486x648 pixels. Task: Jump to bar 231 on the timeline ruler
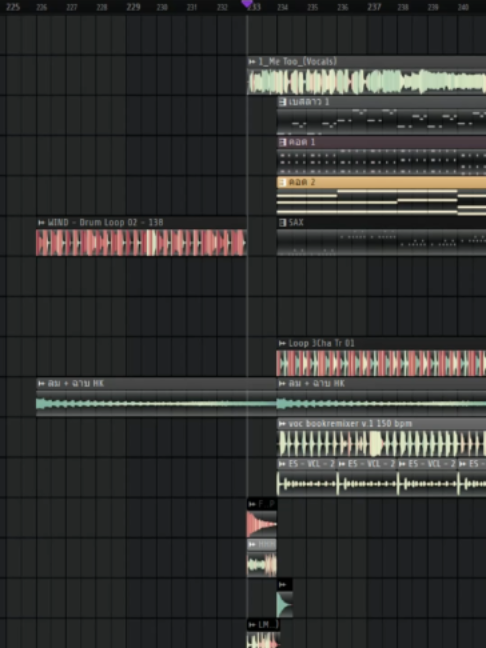192,7
